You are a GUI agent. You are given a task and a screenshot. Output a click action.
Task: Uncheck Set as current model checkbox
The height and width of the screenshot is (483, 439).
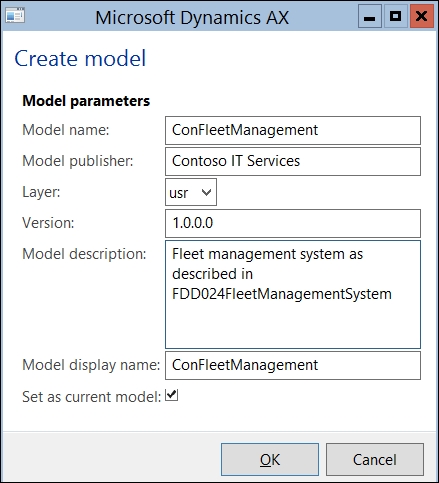pyautogui.click(x=172, y=395)
